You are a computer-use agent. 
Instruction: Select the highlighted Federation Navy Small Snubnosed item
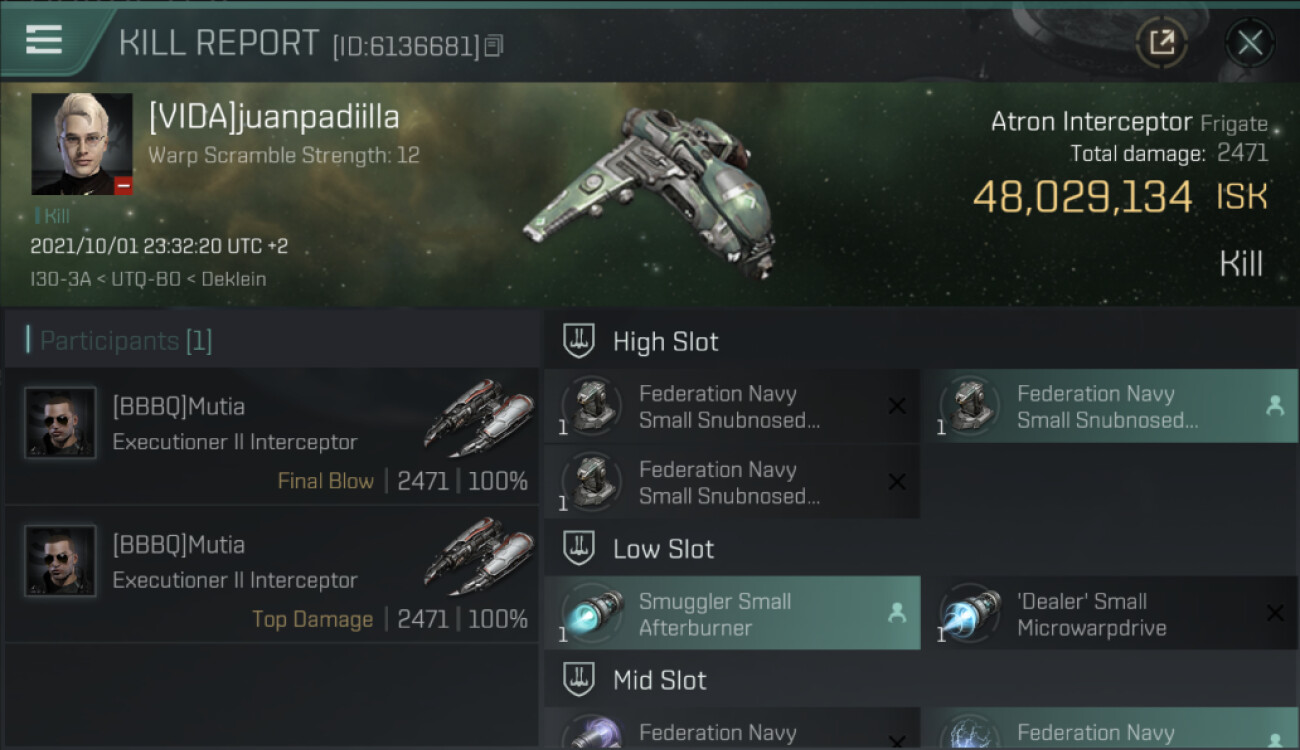click(1110, 406)
